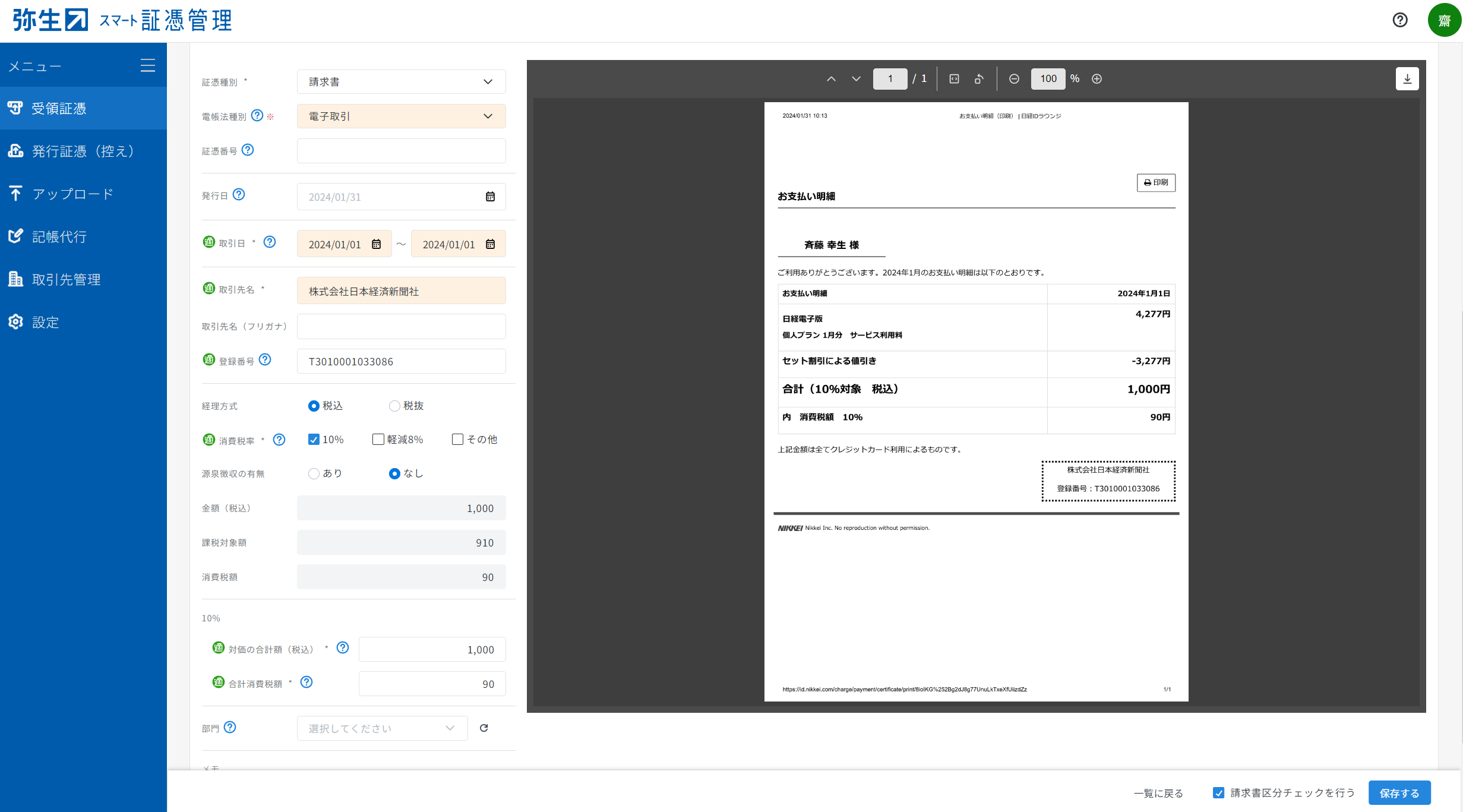This screenshot has height=812, width=1463.
Task: Click the 登録番号 field T3010001033086
Action: coord(402,361)
